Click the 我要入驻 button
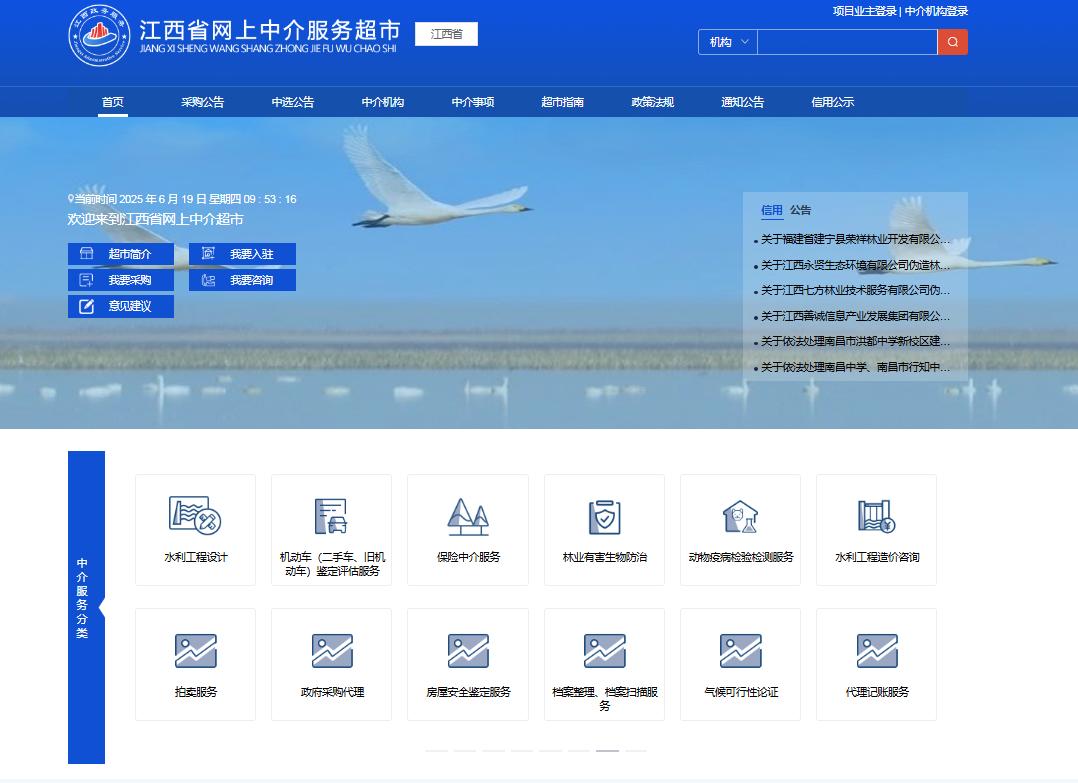 [242, 254]
